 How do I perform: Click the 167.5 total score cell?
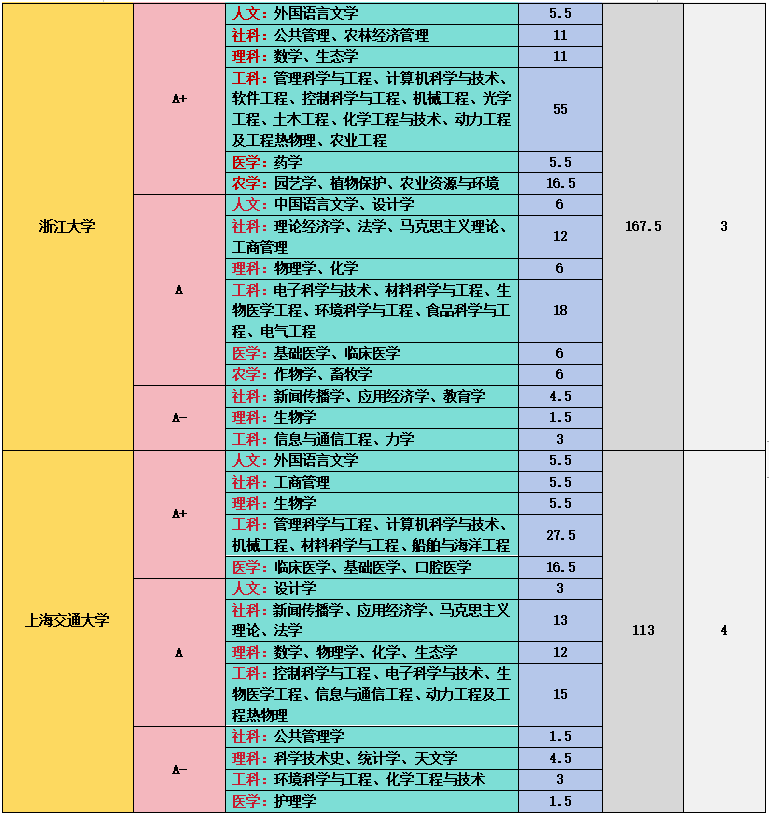click(x=643, y=227)
